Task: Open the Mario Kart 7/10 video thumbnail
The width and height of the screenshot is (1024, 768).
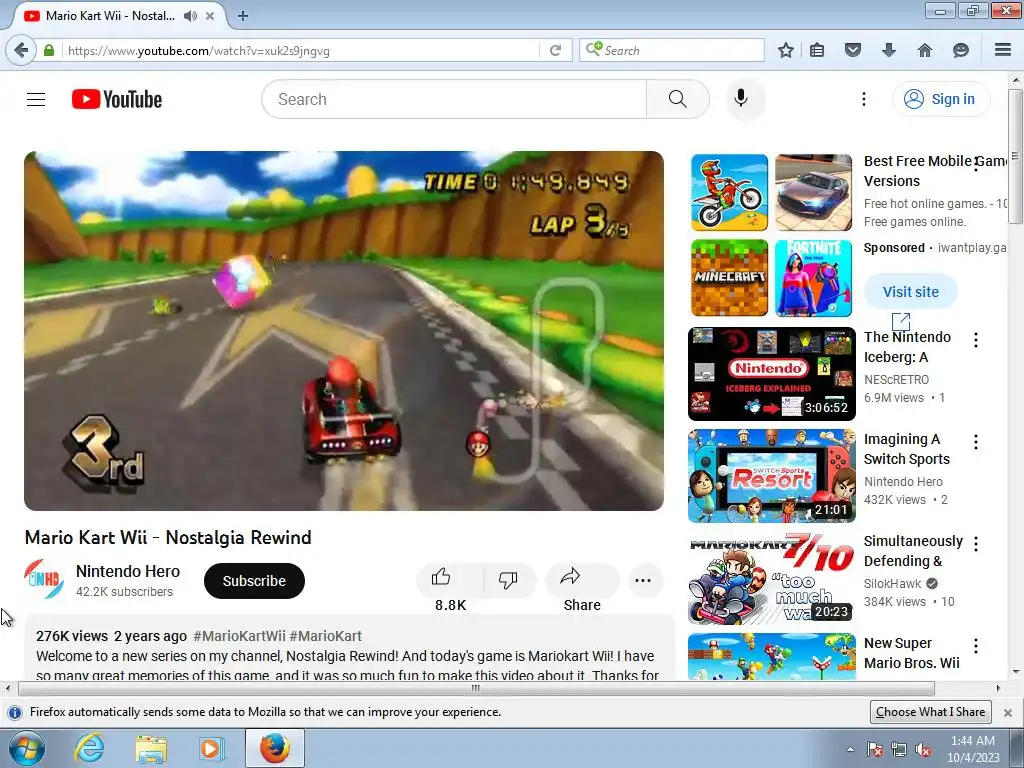Action: (x=771, y=578)
